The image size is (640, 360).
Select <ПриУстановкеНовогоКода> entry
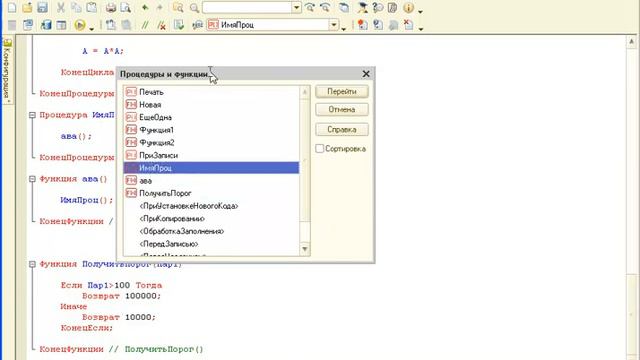pos(211,206)
